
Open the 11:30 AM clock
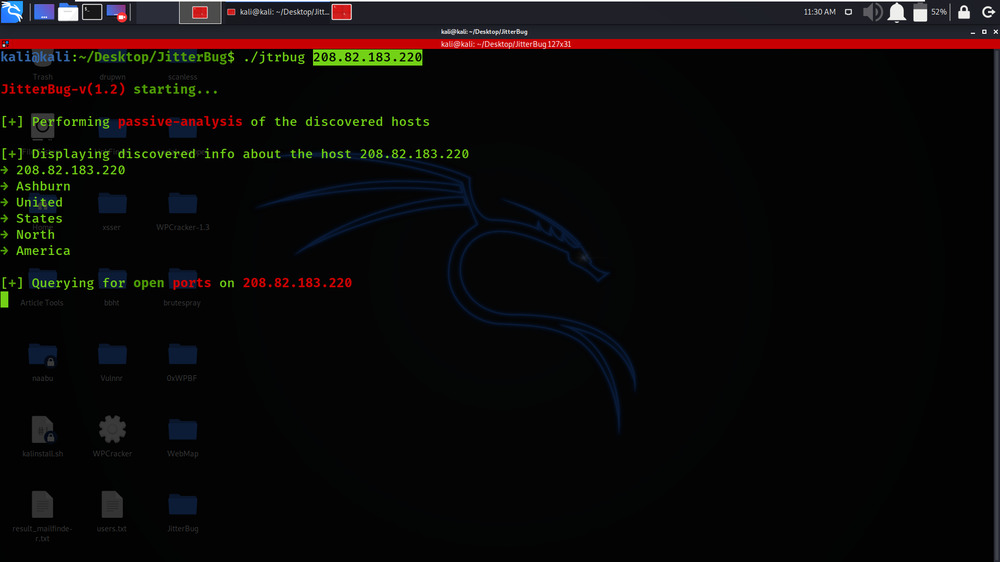(820, 12)
